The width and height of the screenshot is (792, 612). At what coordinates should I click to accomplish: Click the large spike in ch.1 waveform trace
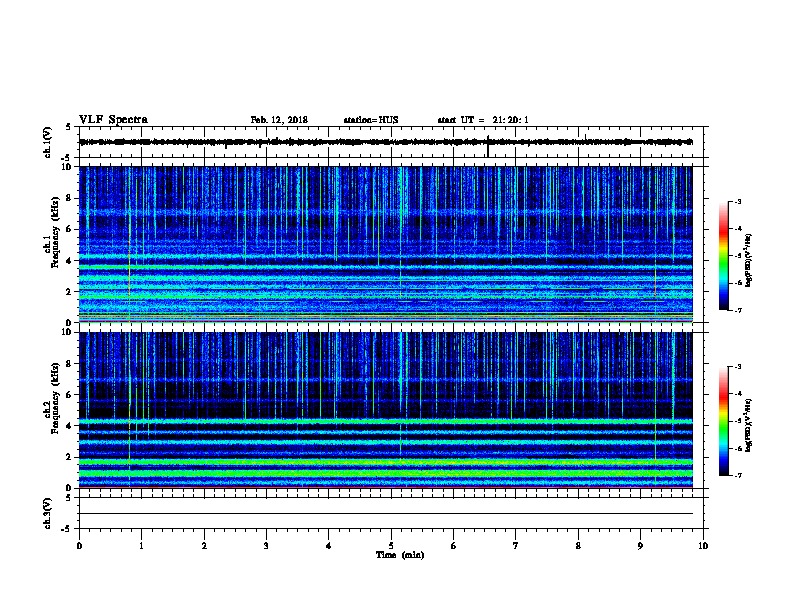tap(488, 146)
